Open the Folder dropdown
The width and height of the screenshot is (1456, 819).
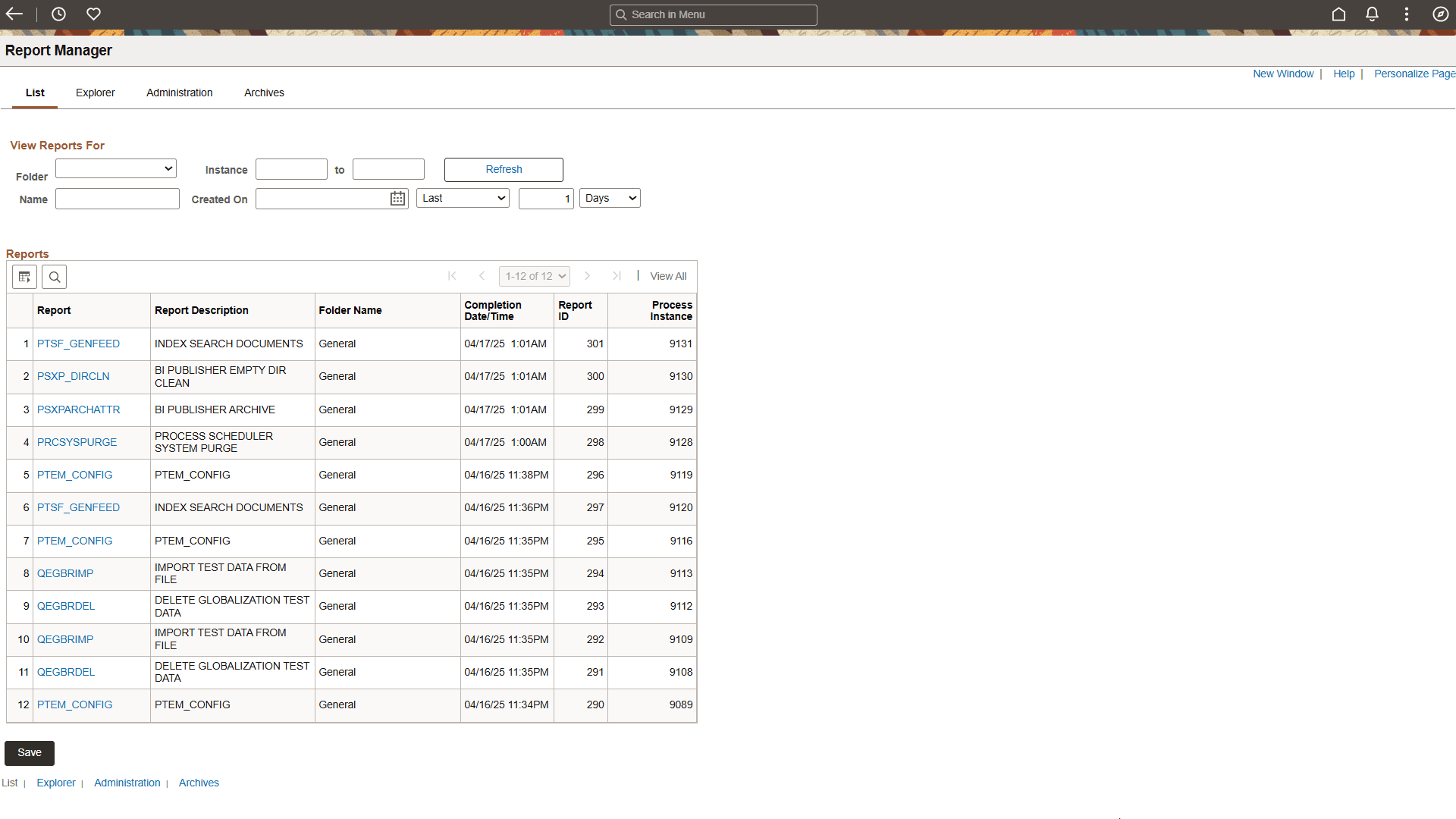[x=115, y=168]
